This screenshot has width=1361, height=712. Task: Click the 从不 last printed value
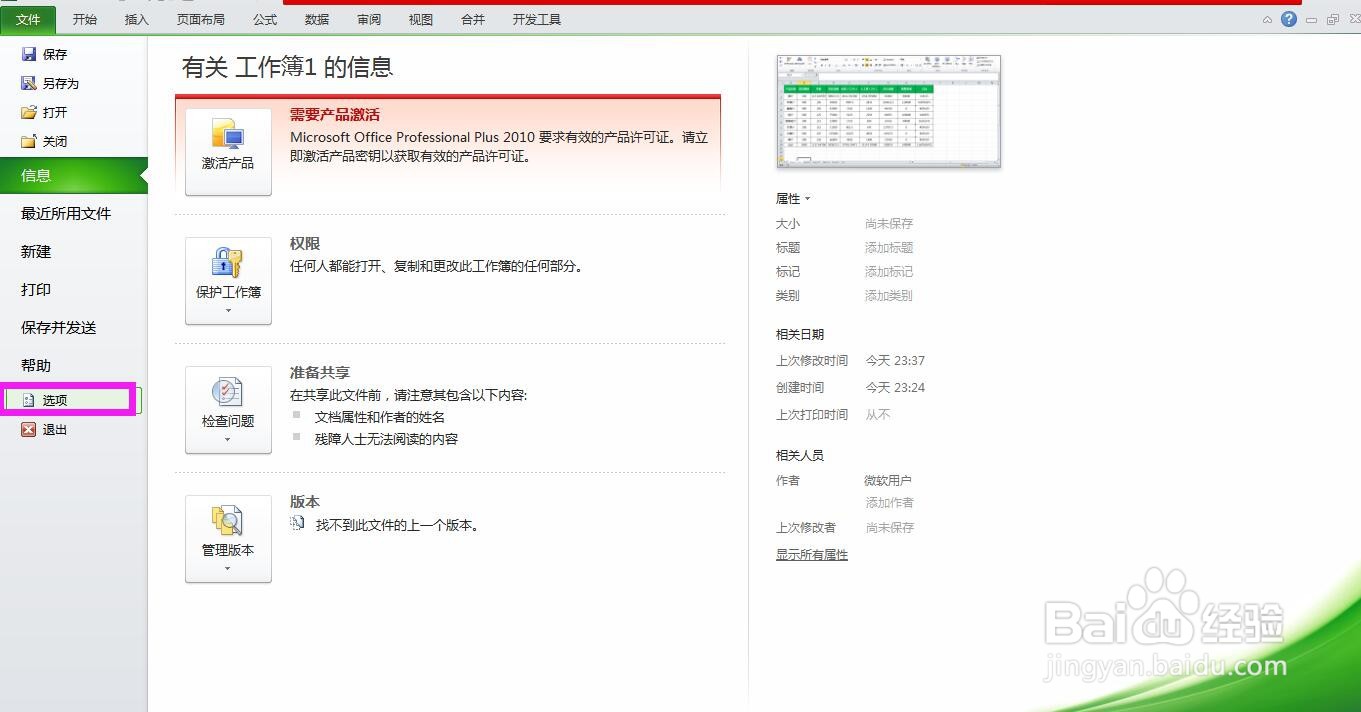coord(878,415)
